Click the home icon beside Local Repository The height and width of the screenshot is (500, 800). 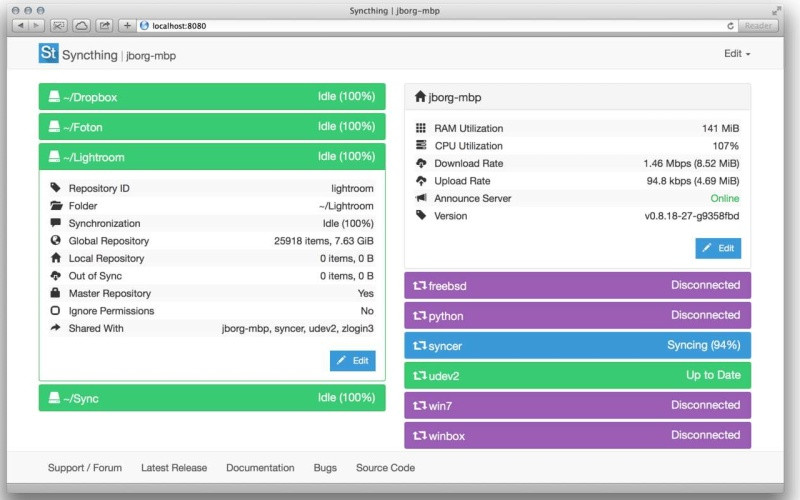click(x=56, y=258)
